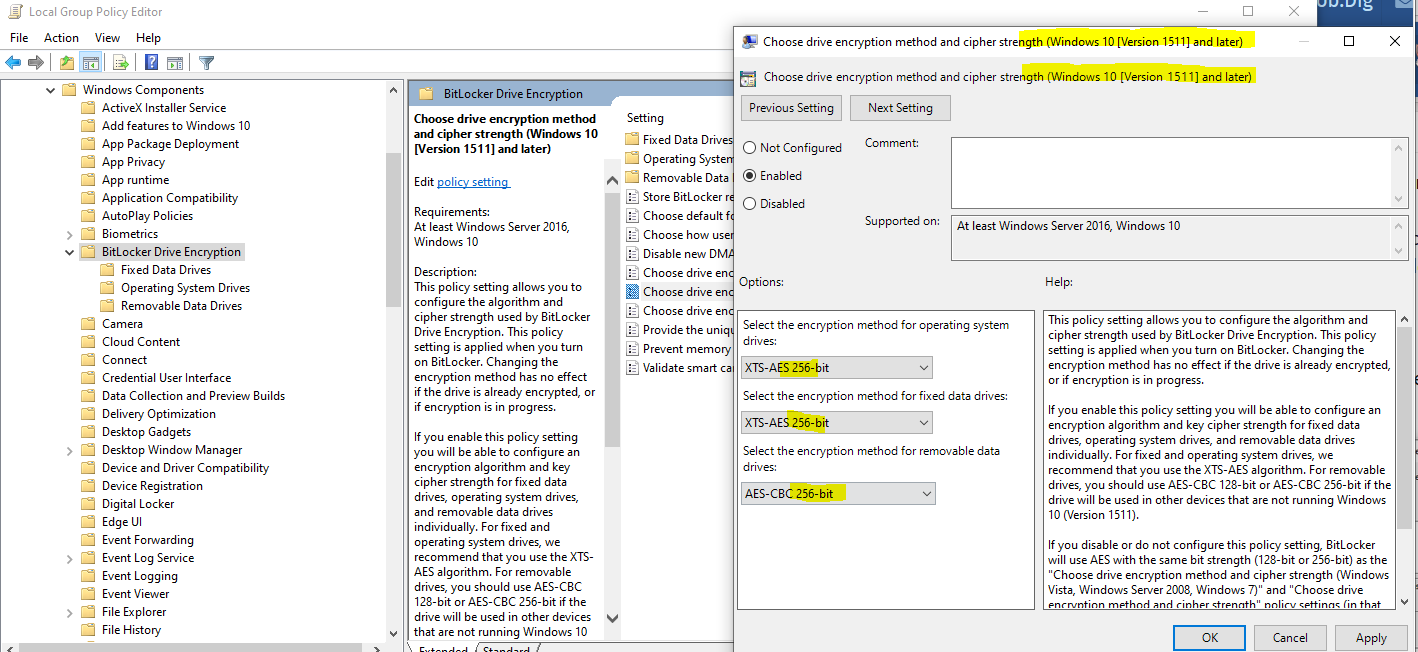Open the policy setting edit link
Screen dimensions: 1418x652
[x=473, y=182]
